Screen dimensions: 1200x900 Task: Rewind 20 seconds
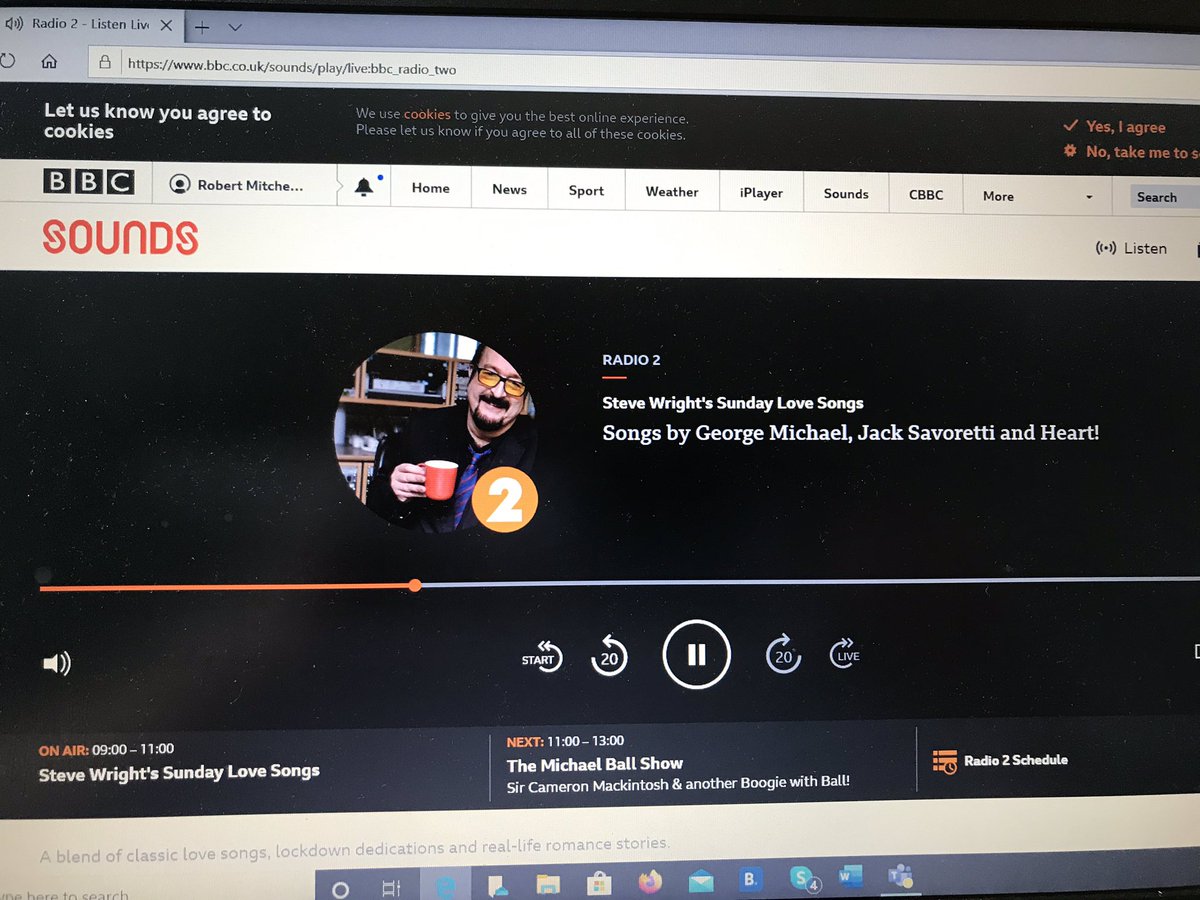pos(609,656)
